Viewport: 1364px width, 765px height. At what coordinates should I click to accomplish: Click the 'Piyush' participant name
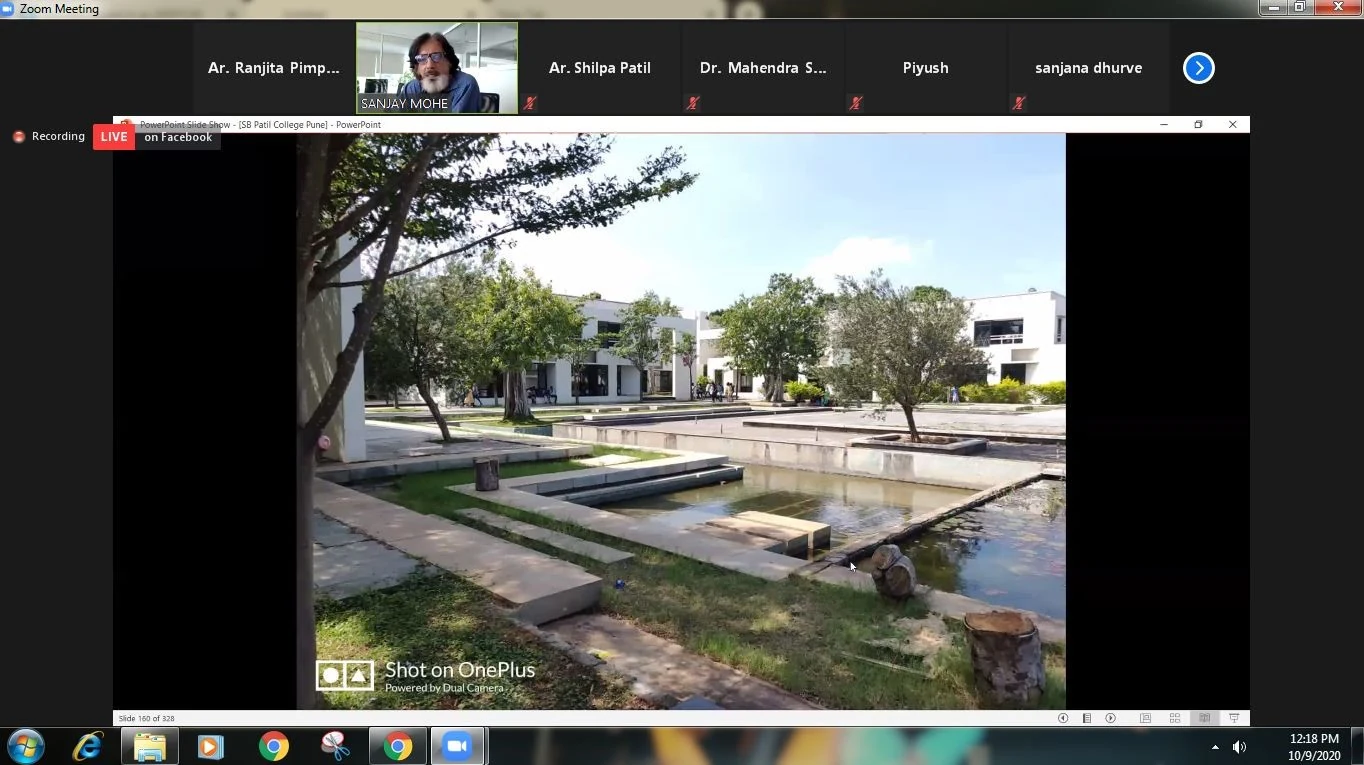pyautogui.click(x=926, y=68)
